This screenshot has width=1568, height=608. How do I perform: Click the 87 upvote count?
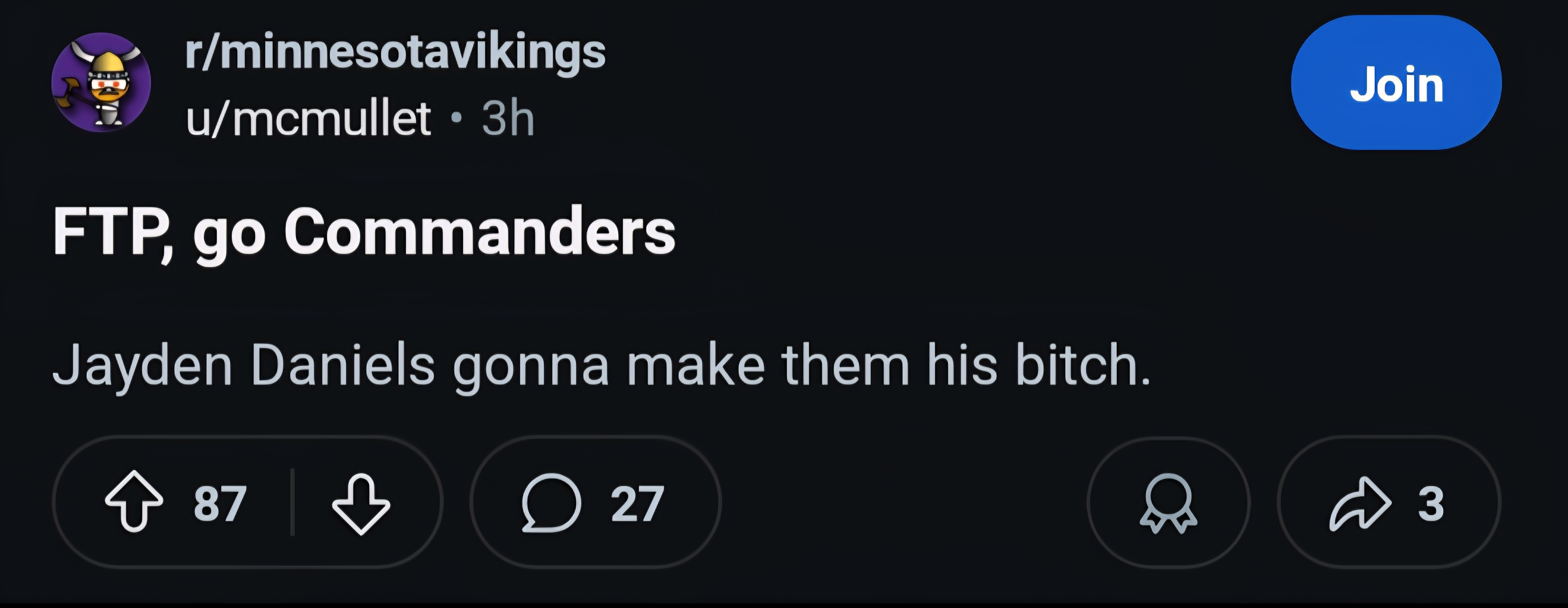(x=220, y=504)
